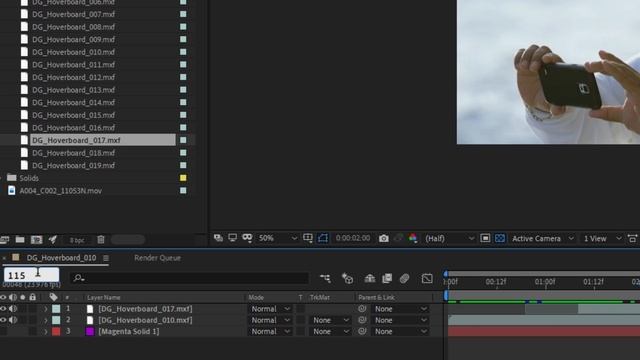This screenshot has width=640, height=360.
Task: Open the 1 View layout dropdown
Action: (602, 238)
